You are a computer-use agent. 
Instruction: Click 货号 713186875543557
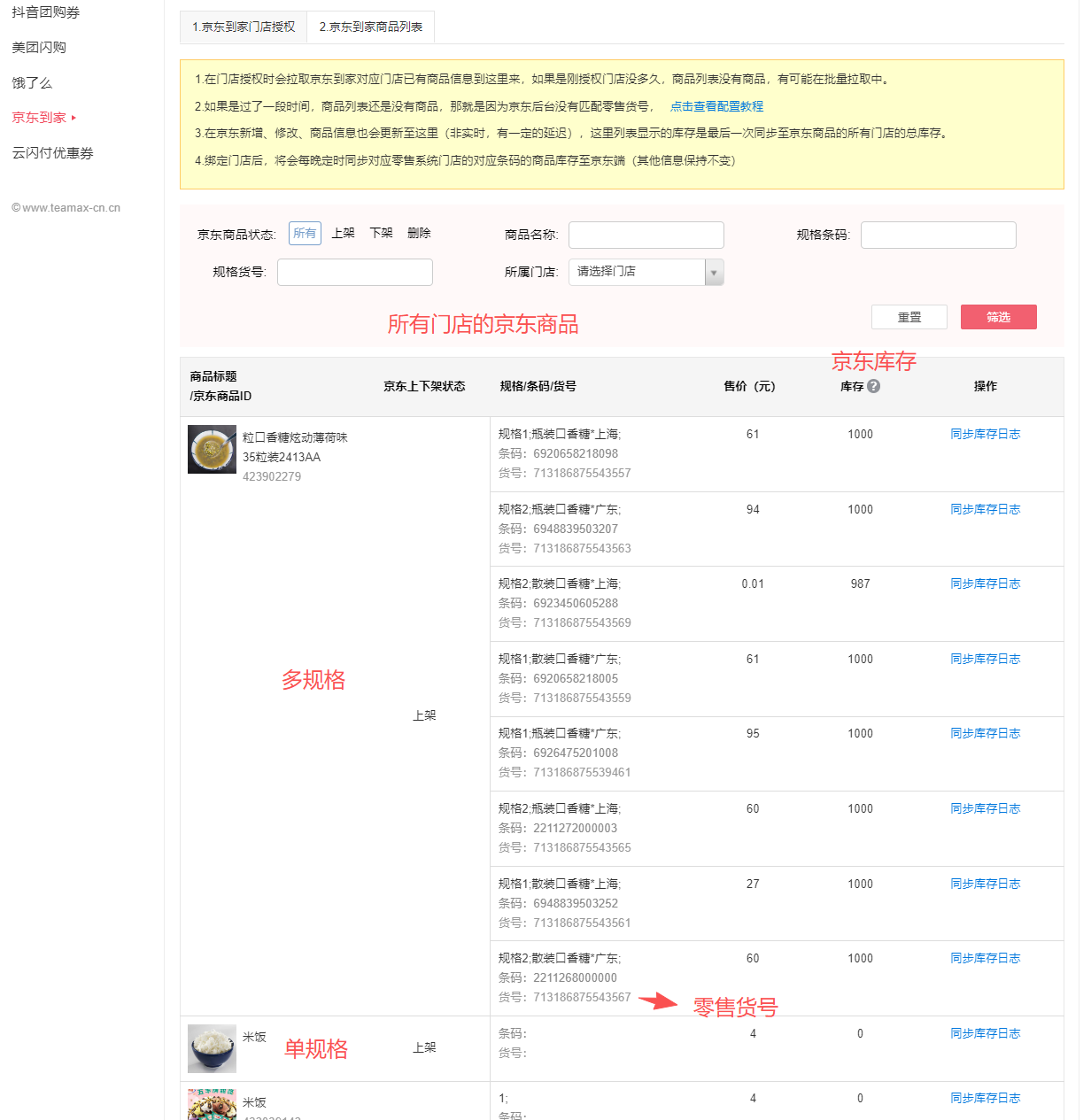coord(564,473)
